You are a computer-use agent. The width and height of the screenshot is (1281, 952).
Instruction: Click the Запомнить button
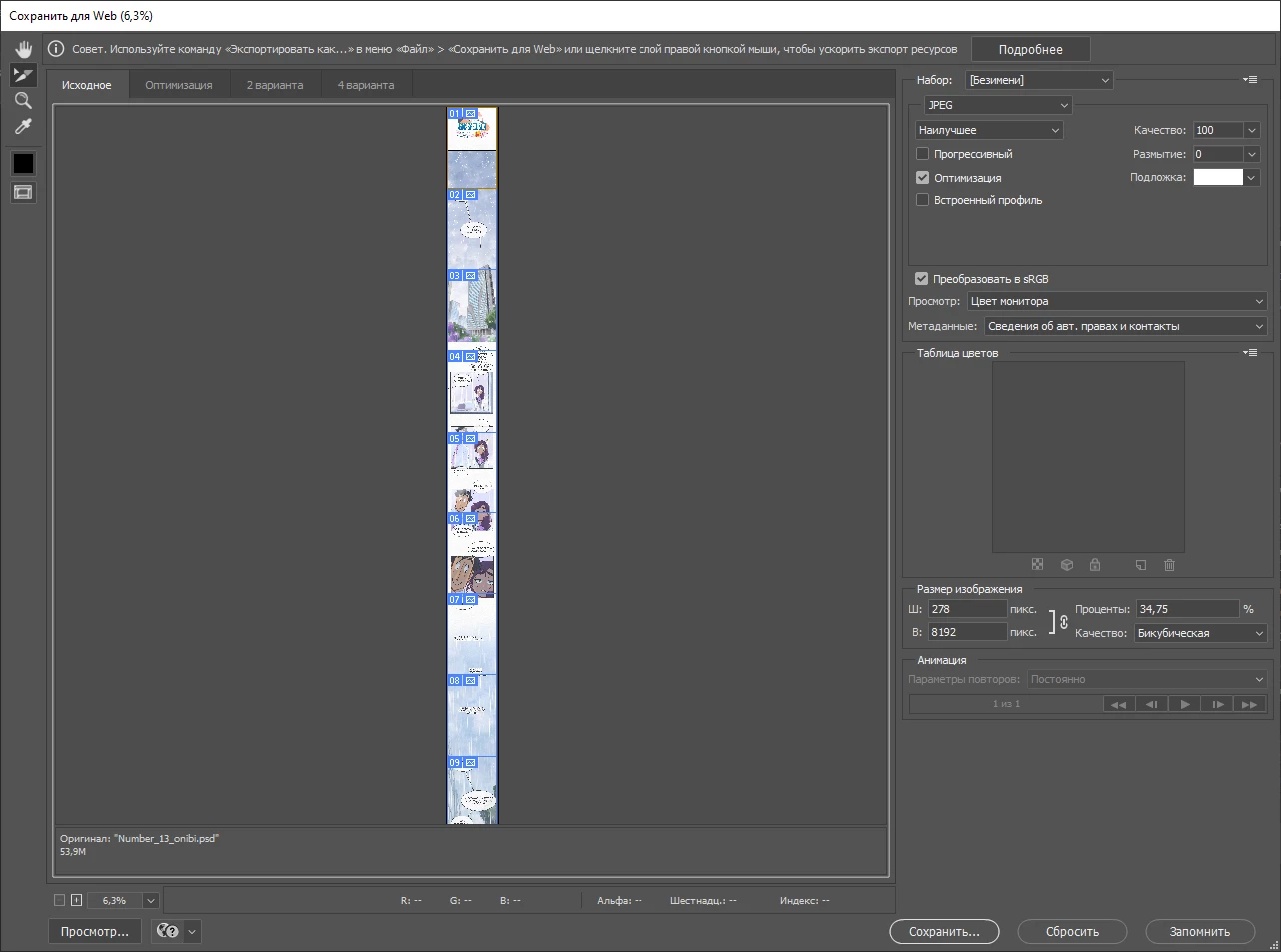pos(1200,931)
